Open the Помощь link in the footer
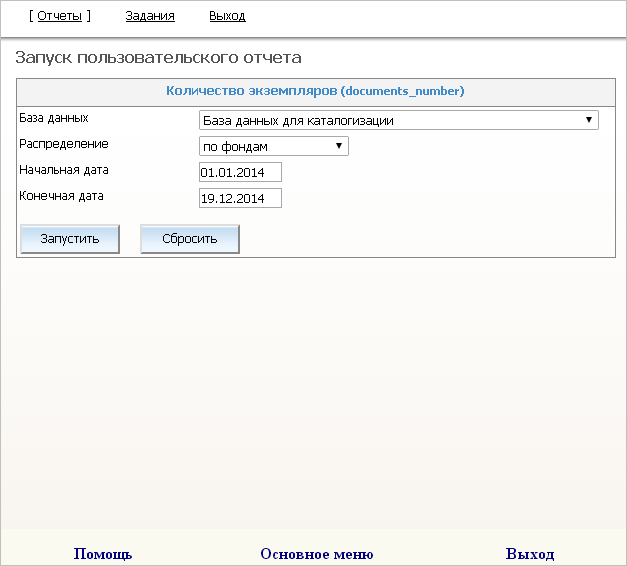This screenshot has width=627, height=566. (x=103, y=554)
